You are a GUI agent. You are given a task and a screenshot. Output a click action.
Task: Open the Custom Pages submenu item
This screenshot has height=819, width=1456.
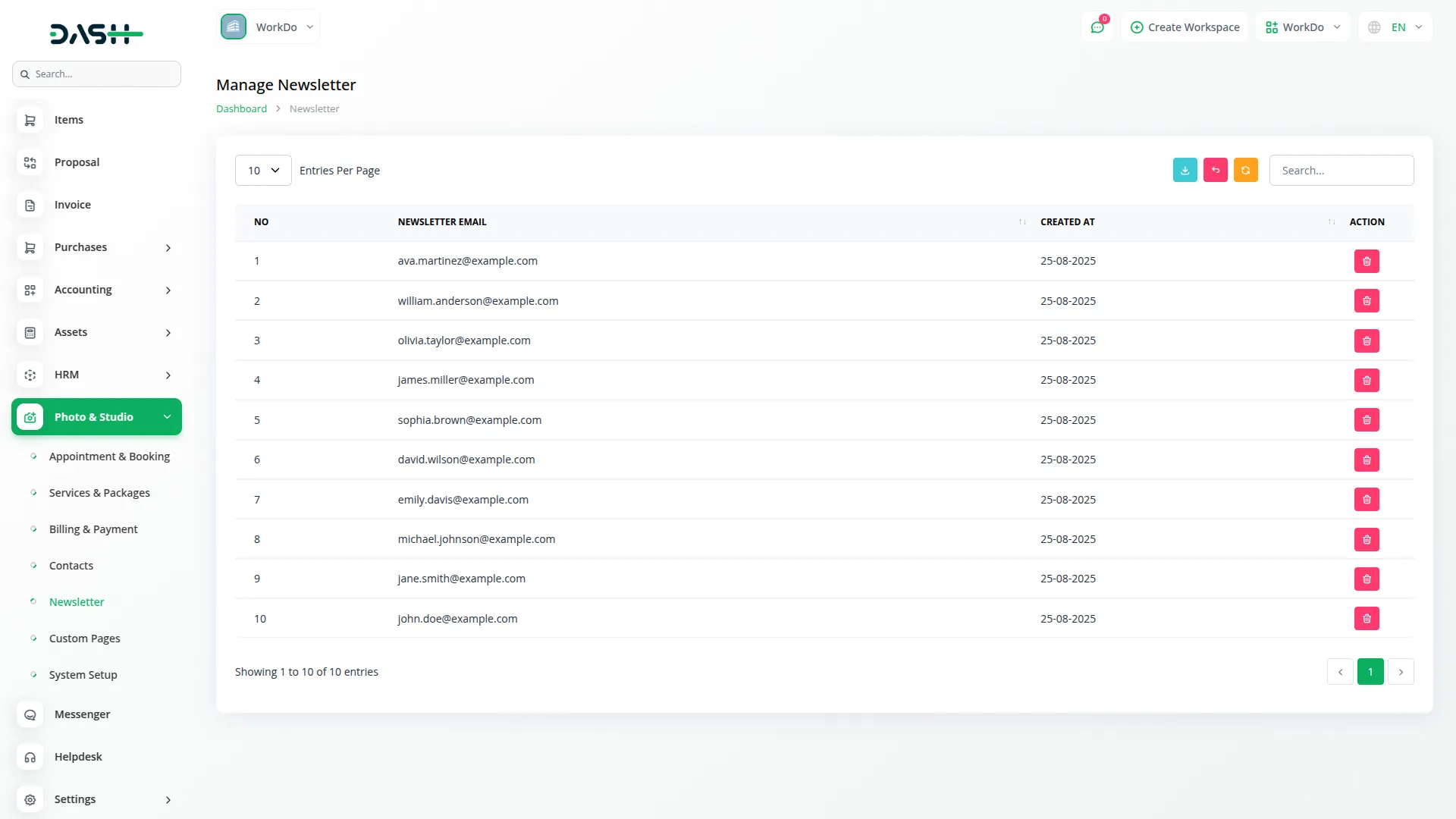pos(84,639)
